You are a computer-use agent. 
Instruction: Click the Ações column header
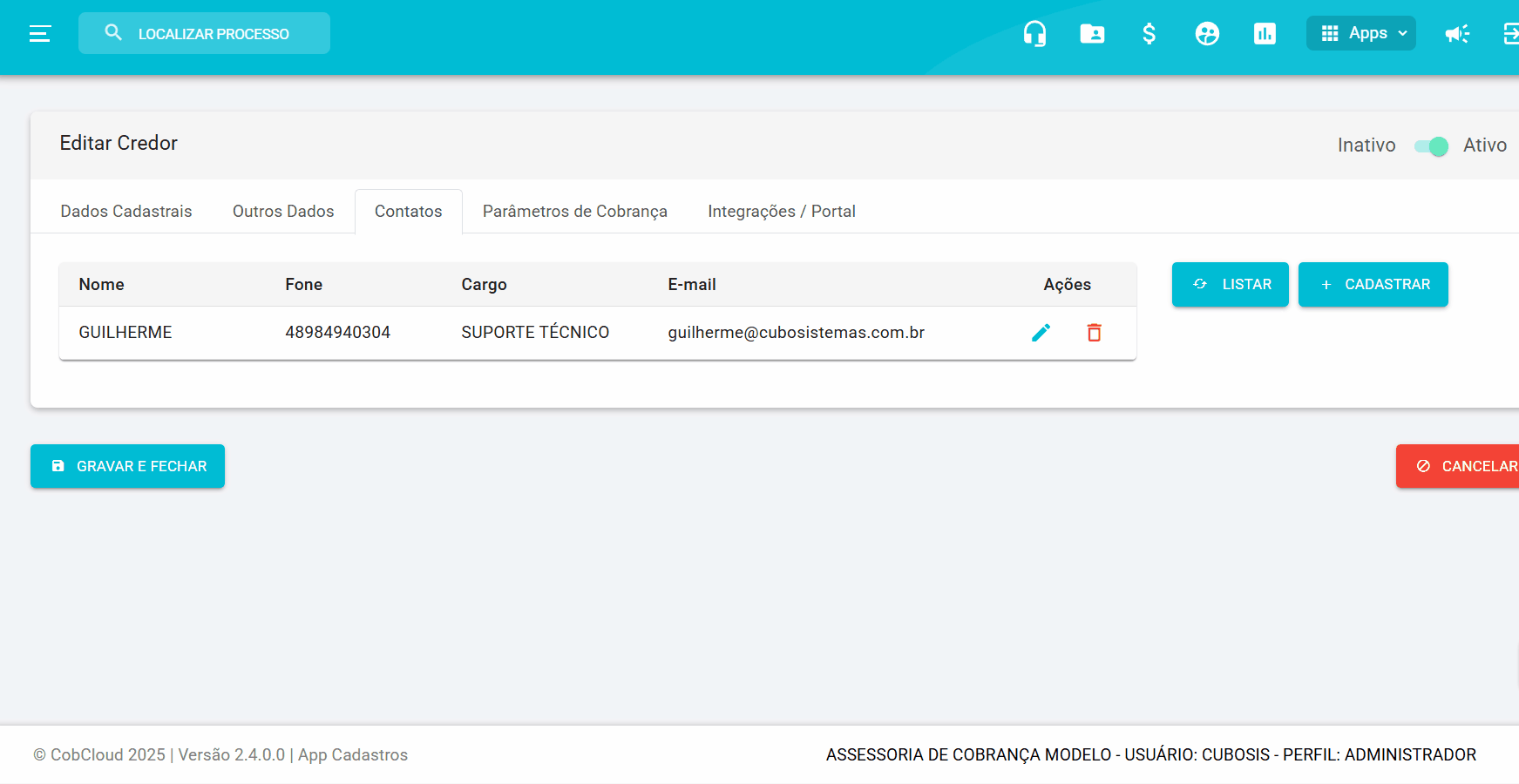[x=1068, y=285]
